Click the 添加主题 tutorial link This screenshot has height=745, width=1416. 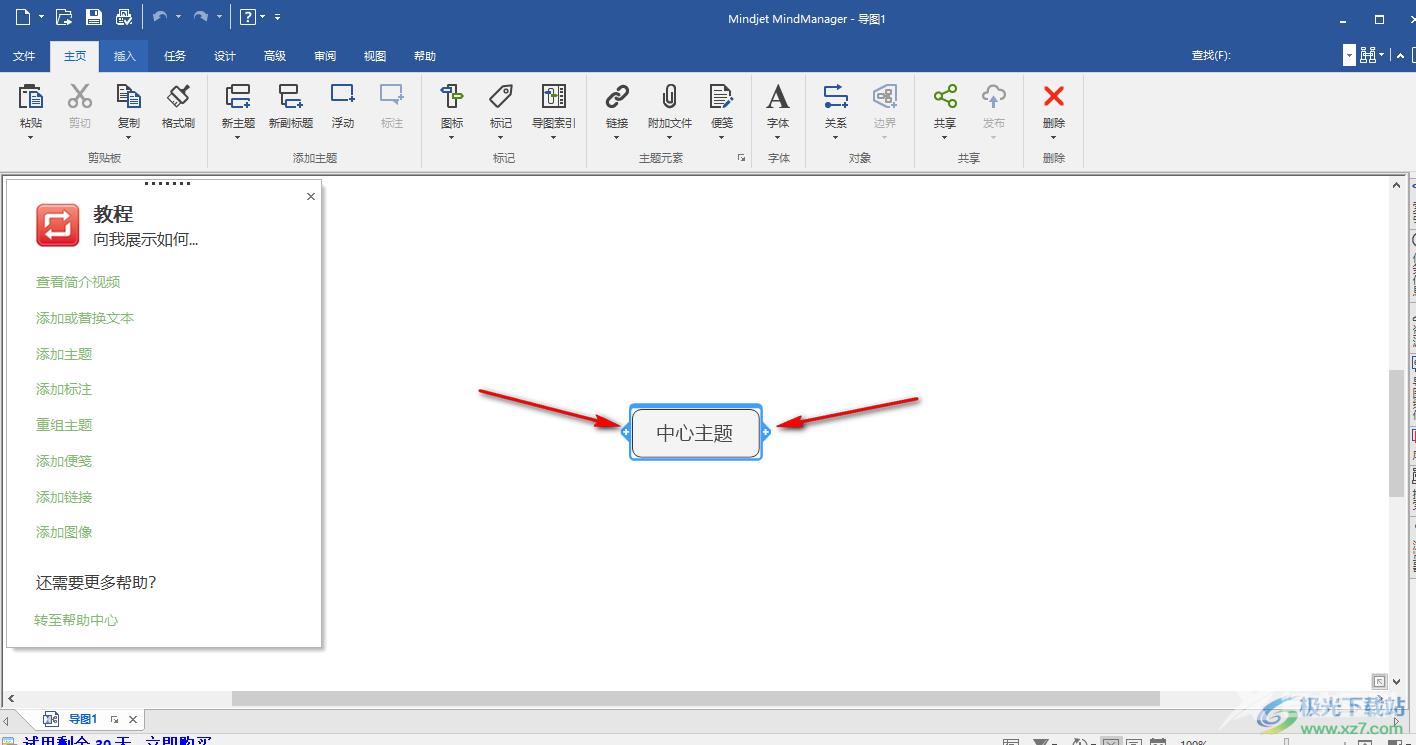[x=64, y=354]
